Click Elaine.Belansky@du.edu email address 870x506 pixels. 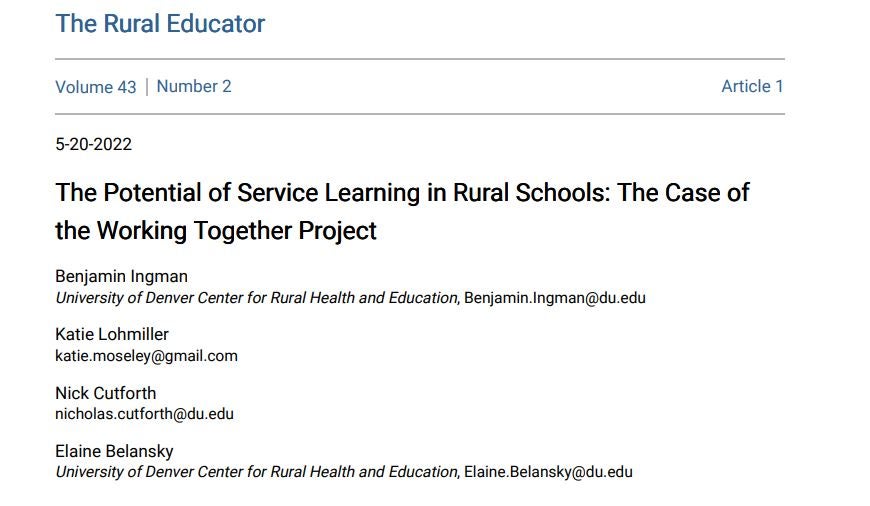pyautogui.click(x=548, y=472)
